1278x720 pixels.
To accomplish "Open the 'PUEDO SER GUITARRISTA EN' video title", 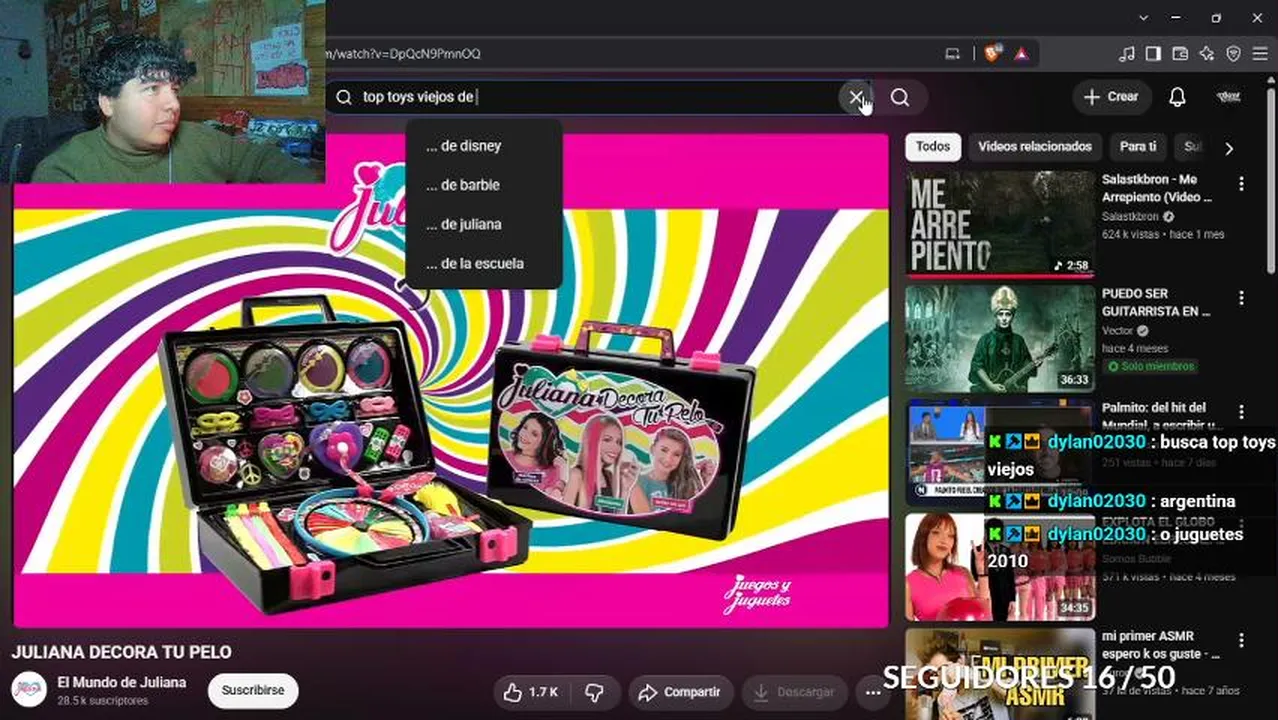I will pos(1156,303).
